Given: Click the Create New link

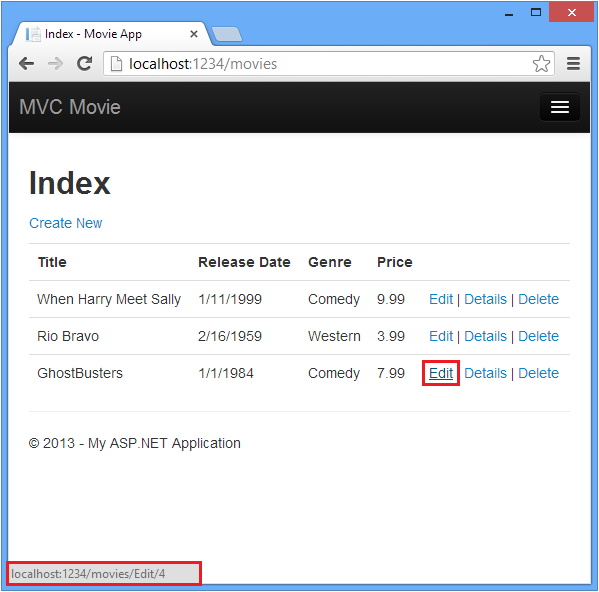Looking at the screenshot, I should pyautogui.click(x=66, y=223).
